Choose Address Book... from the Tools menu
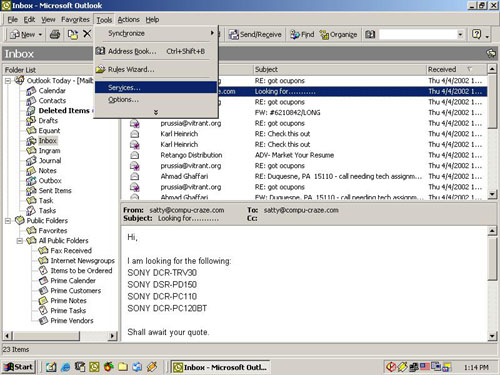This screenshot has width=500, height=375. [156, 51]
